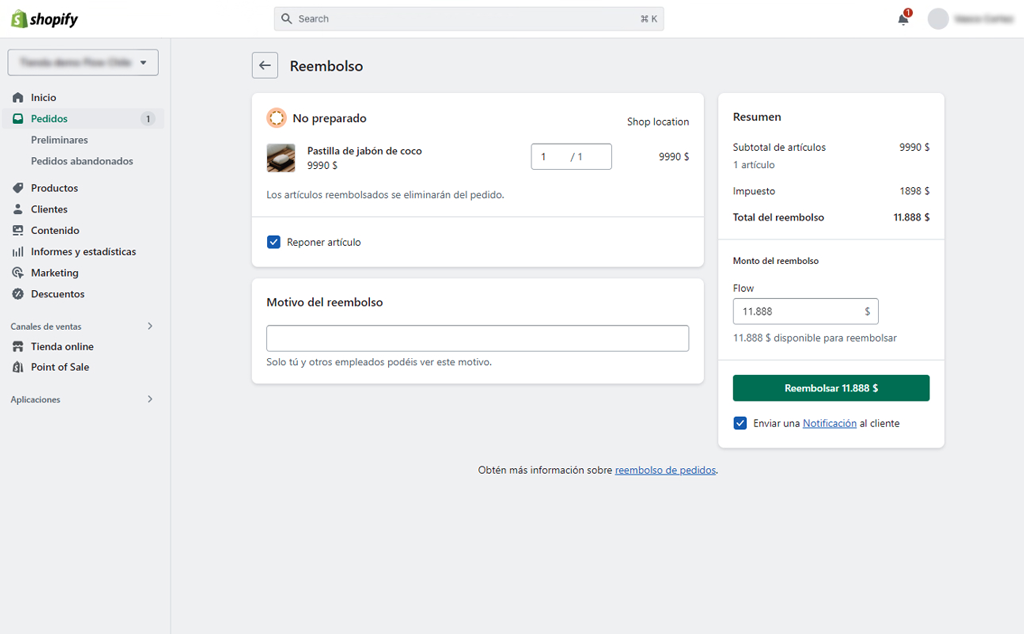Click the Marketing target icon
1024x634 pixels.
(x=18, y=273)
